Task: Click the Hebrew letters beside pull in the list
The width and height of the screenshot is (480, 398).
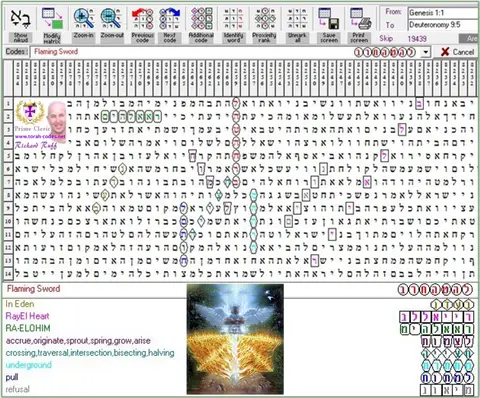Action: tap(447, 378)
